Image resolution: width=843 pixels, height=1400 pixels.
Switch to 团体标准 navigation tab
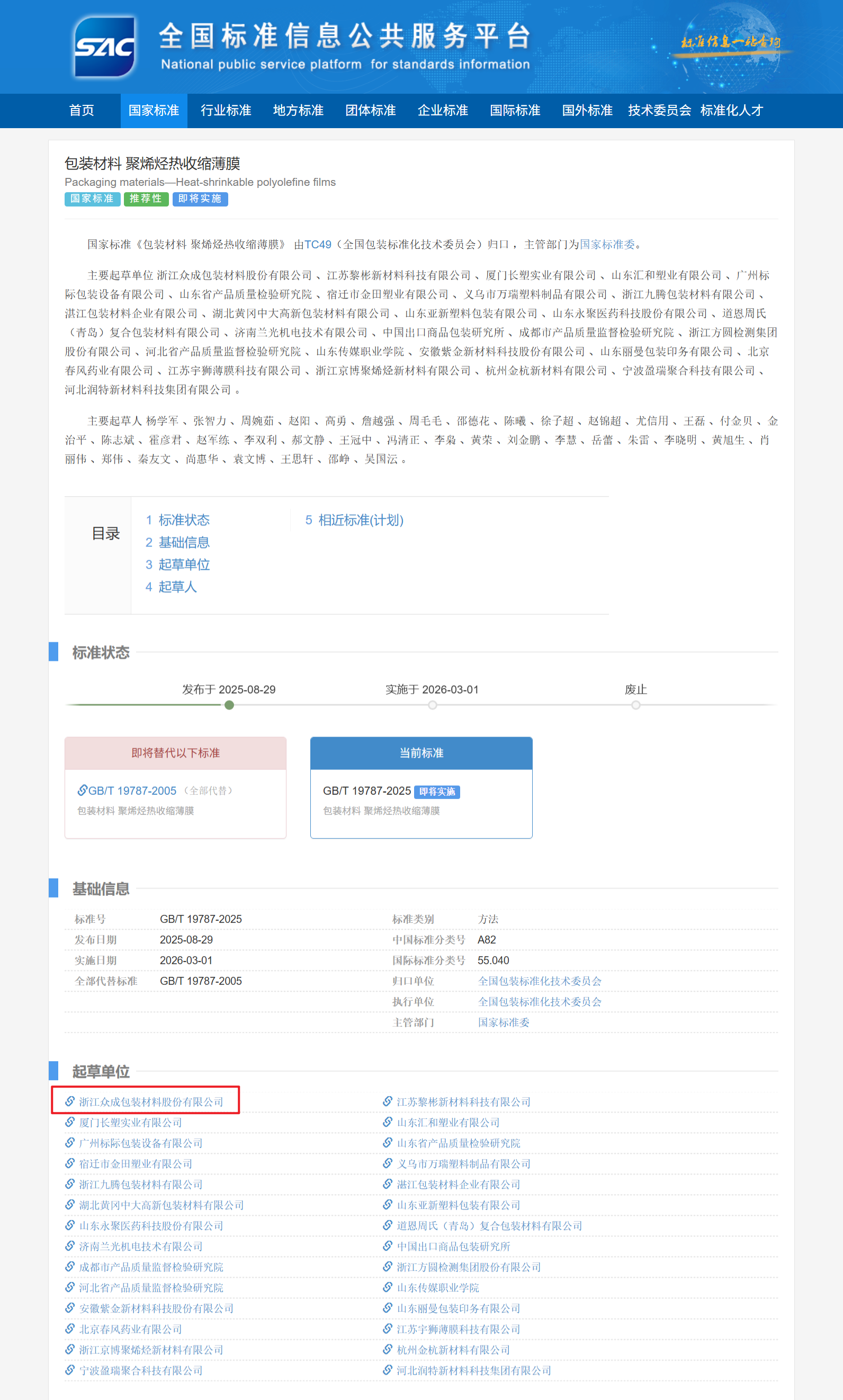370,110
